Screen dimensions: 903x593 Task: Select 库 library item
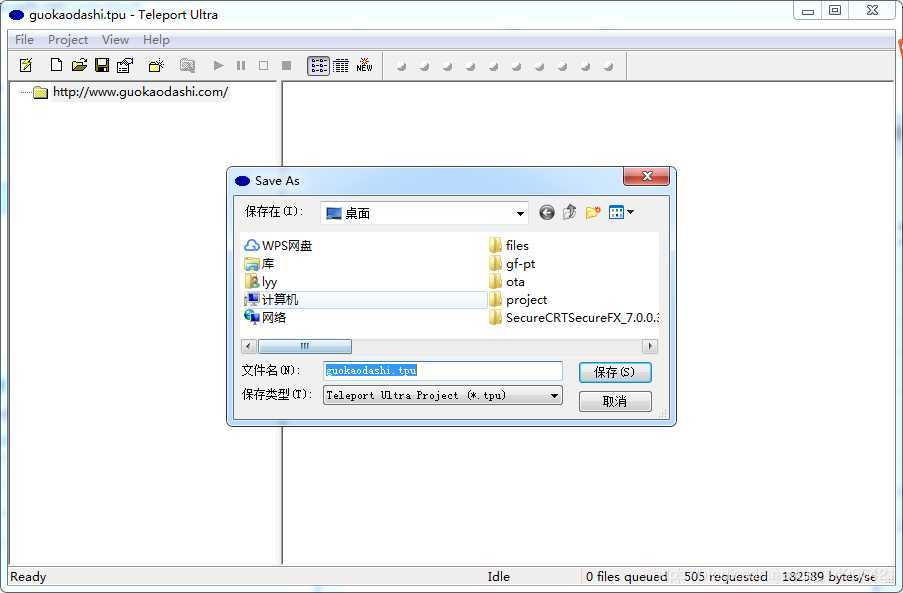click(259, 264)
